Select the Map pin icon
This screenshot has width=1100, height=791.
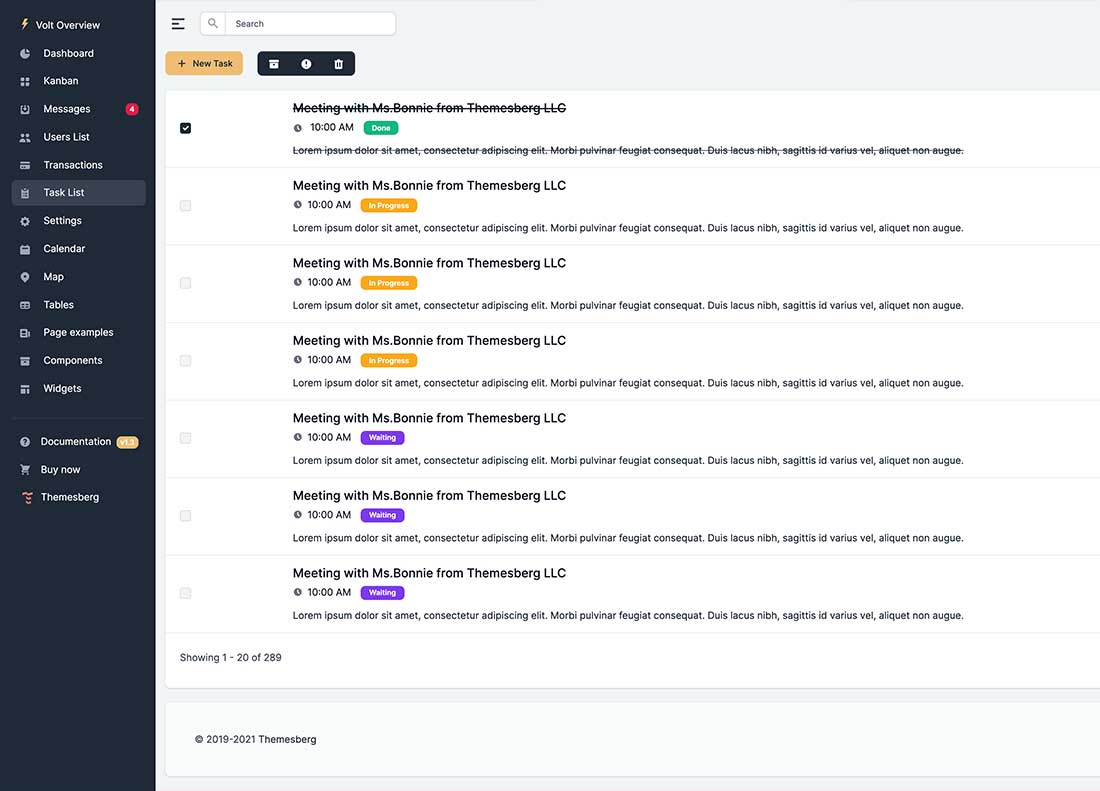point(23,276)
